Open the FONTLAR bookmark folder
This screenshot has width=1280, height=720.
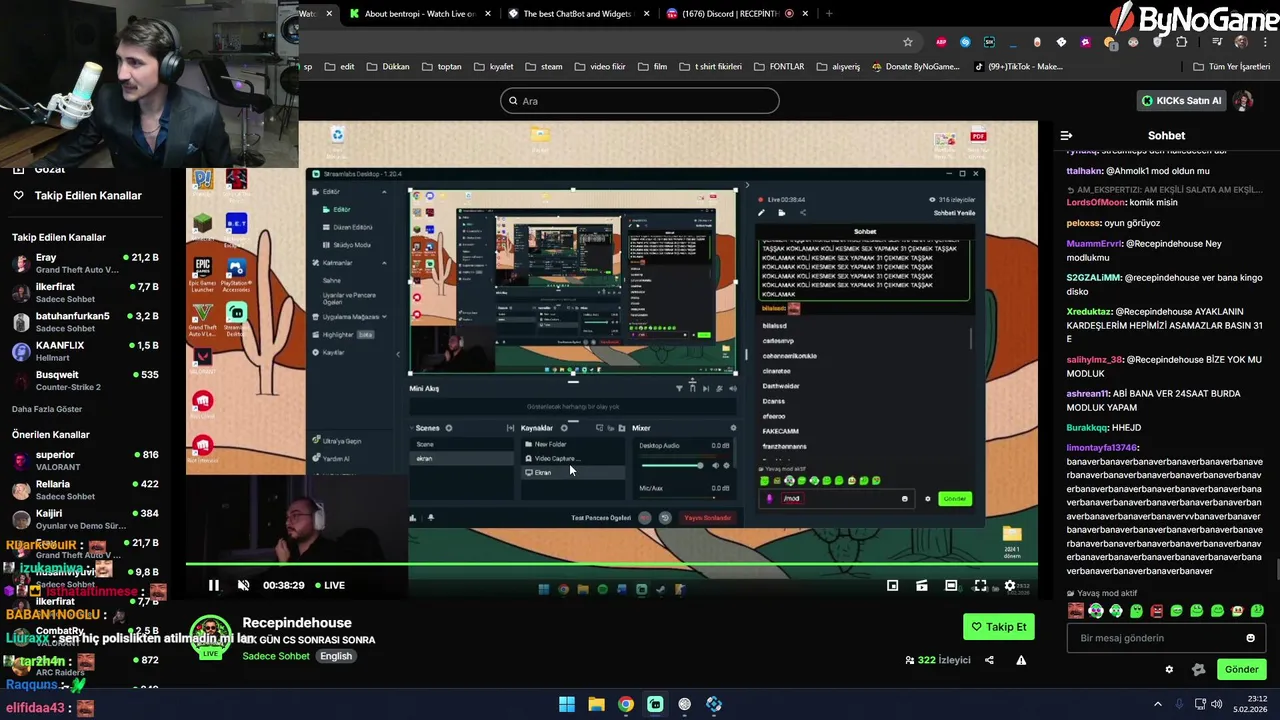[778, 67]
